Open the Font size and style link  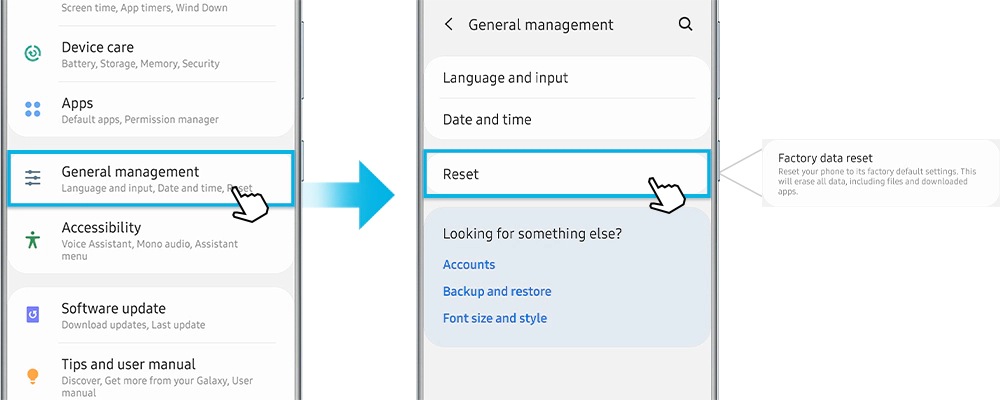pyautogui.click(x=495, y=319)
